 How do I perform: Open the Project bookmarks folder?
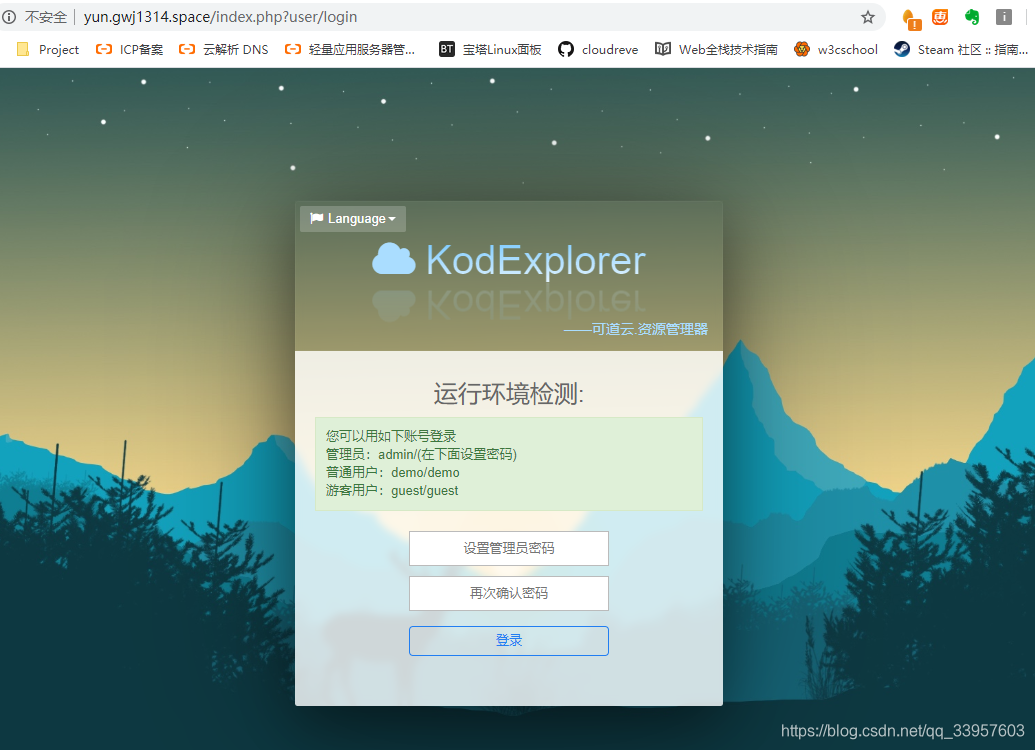(x=48, y=50)
